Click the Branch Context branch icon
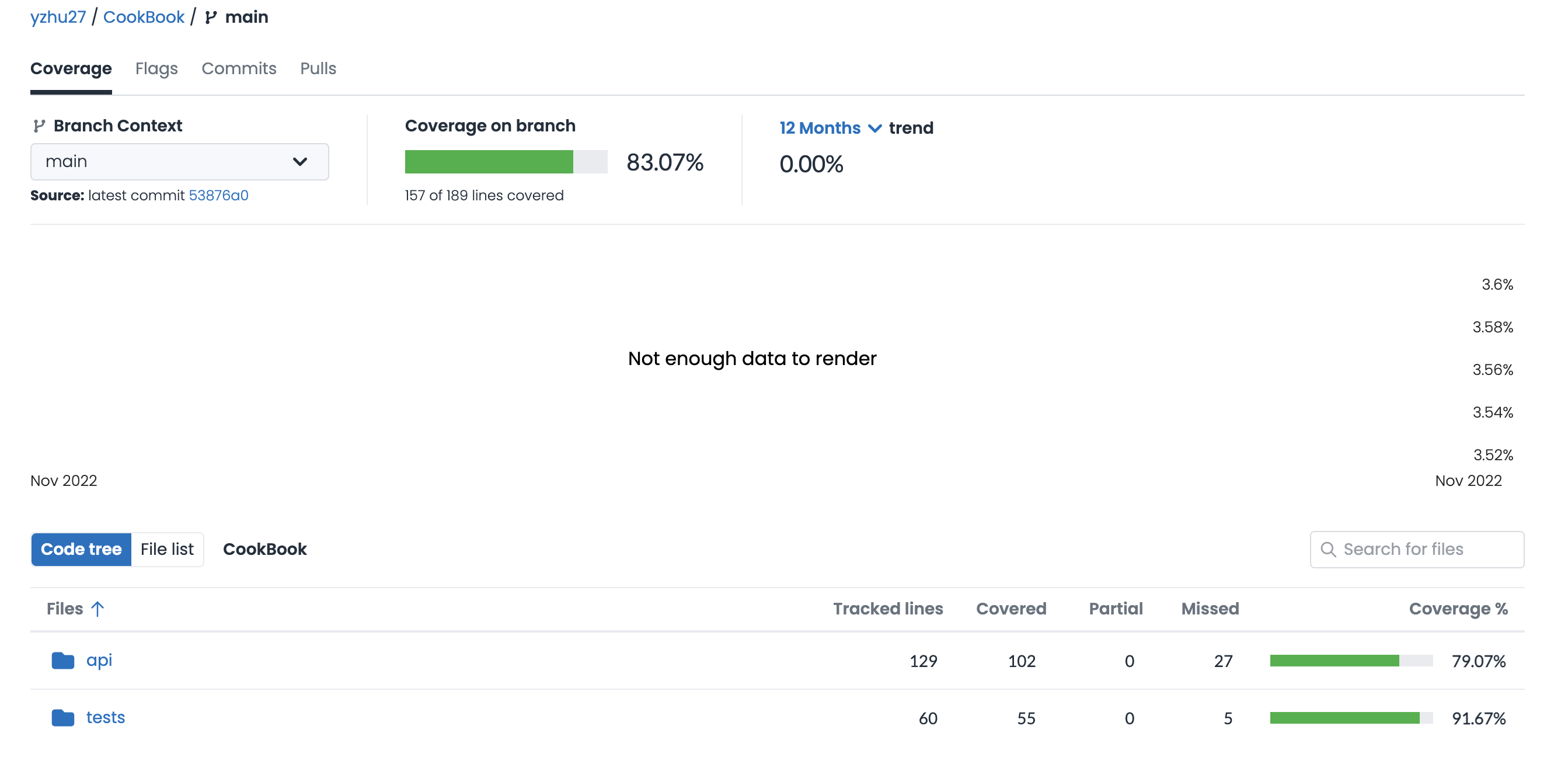Image resolution: width=1568 pixels, height=771 pixels. pos(40,126)
